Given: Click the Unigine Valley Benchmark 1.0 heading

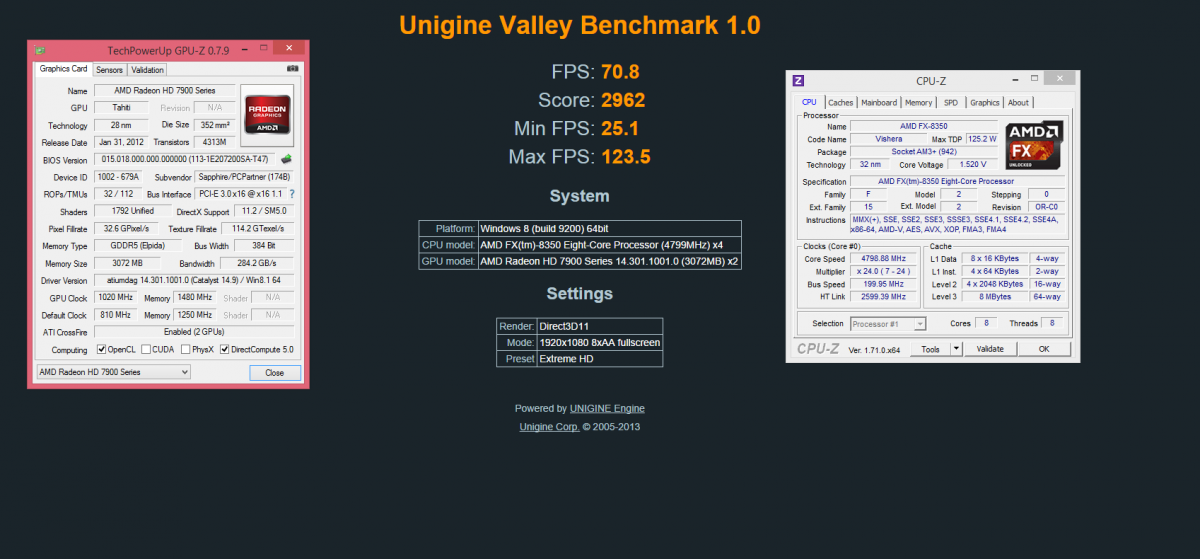Looking at the screenshot, I should tap(580, 25).
